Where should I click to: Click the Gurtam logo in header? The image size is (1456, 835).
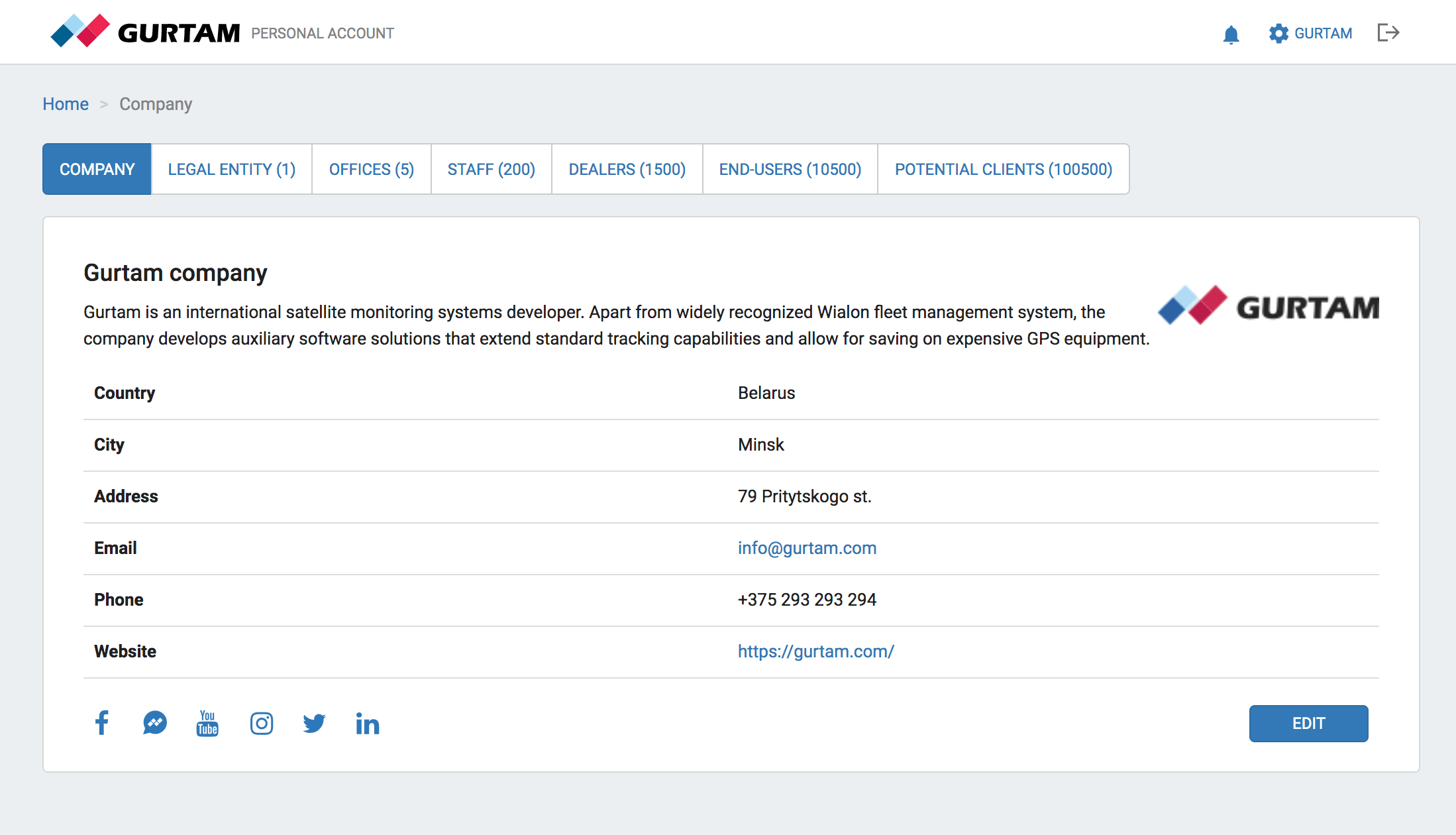point(146,32)
